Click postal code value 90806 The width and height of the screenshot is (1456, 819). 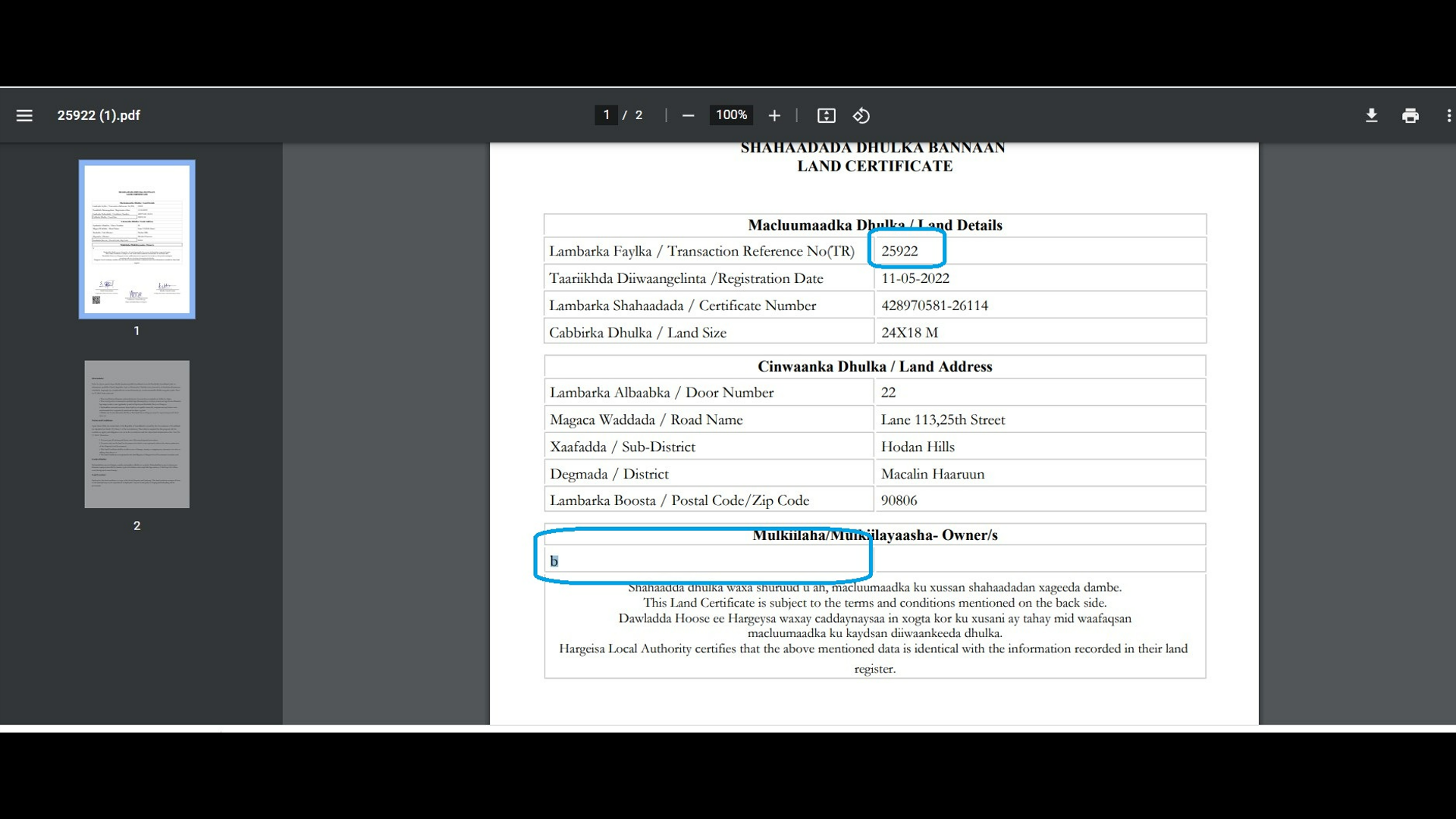pyautogui.click(x=899, y=500)
